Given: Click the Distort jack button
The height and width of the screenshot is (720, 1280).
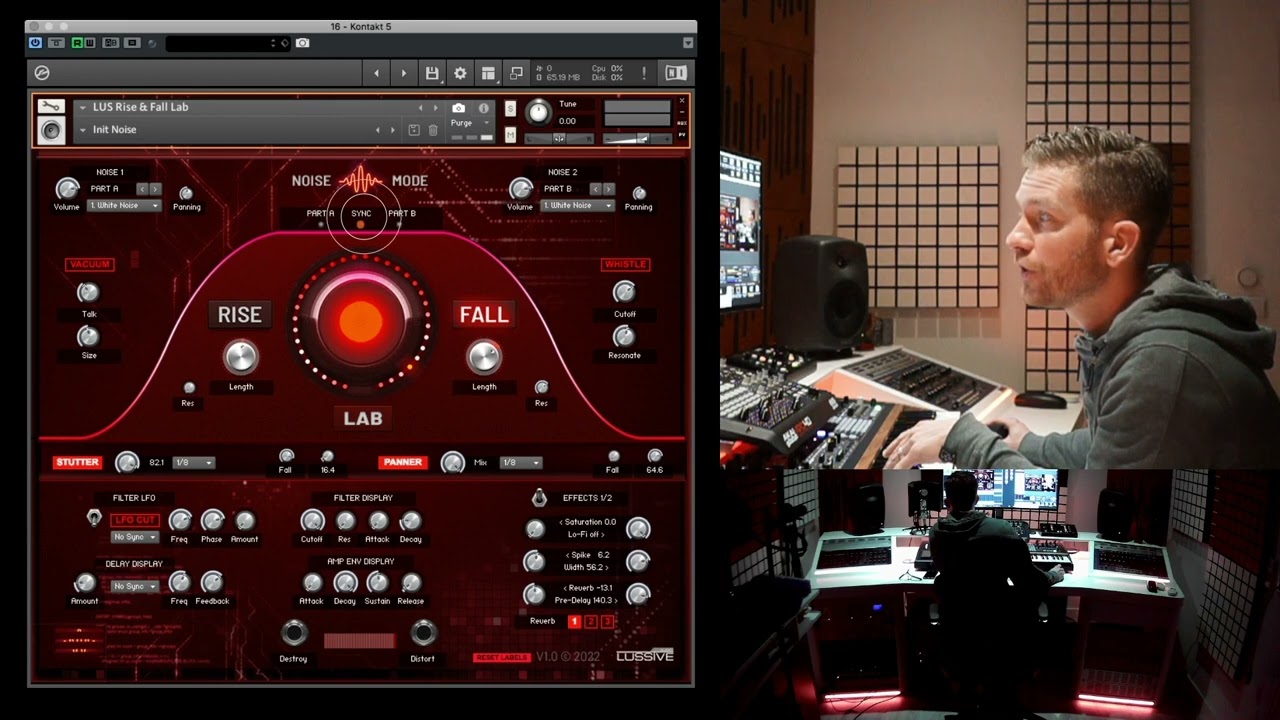Looking at the screenshot, I should click(423, 632).
